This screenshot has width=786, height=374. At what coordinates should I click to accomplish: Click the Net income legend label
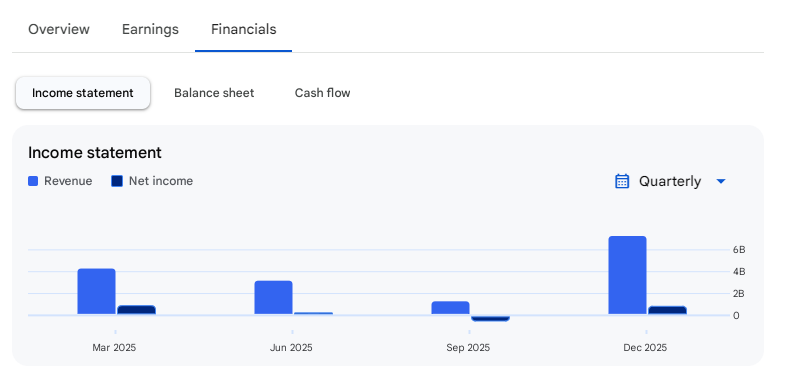pos(161,181)
